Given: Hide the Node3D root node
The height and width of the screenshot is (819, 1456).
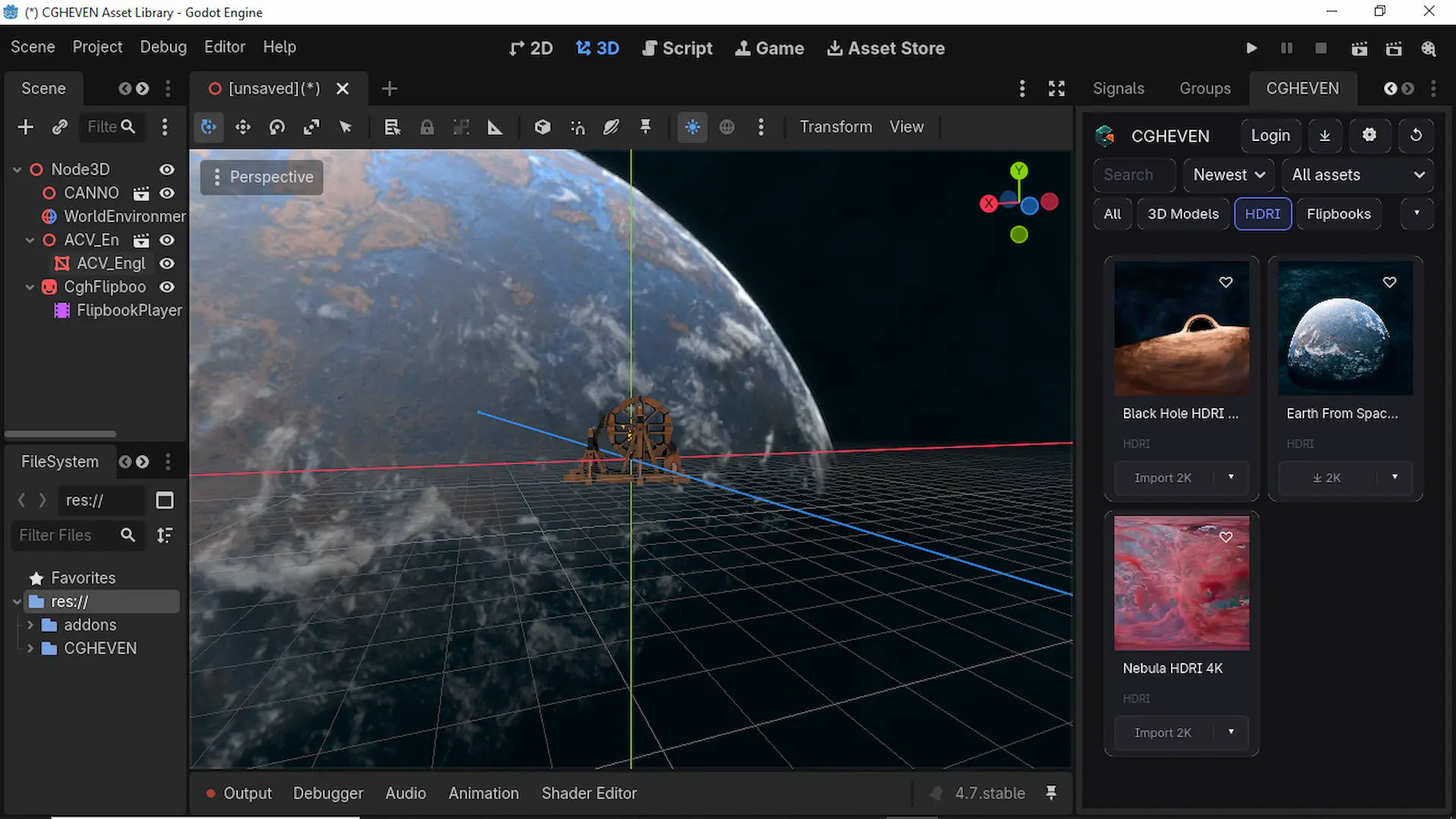Looking at the screenshot, I should tap(167, 170).
